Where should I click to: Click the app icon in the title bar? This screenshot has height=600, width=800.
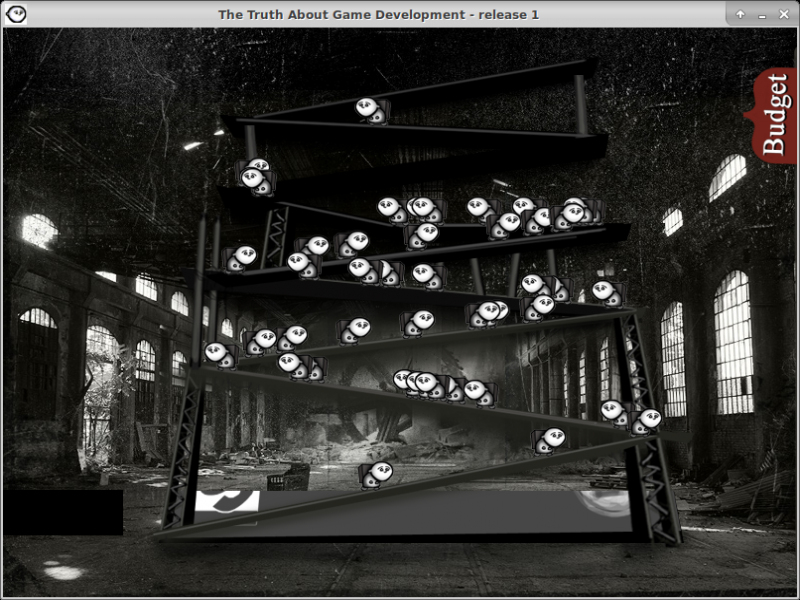coord(13,14)
